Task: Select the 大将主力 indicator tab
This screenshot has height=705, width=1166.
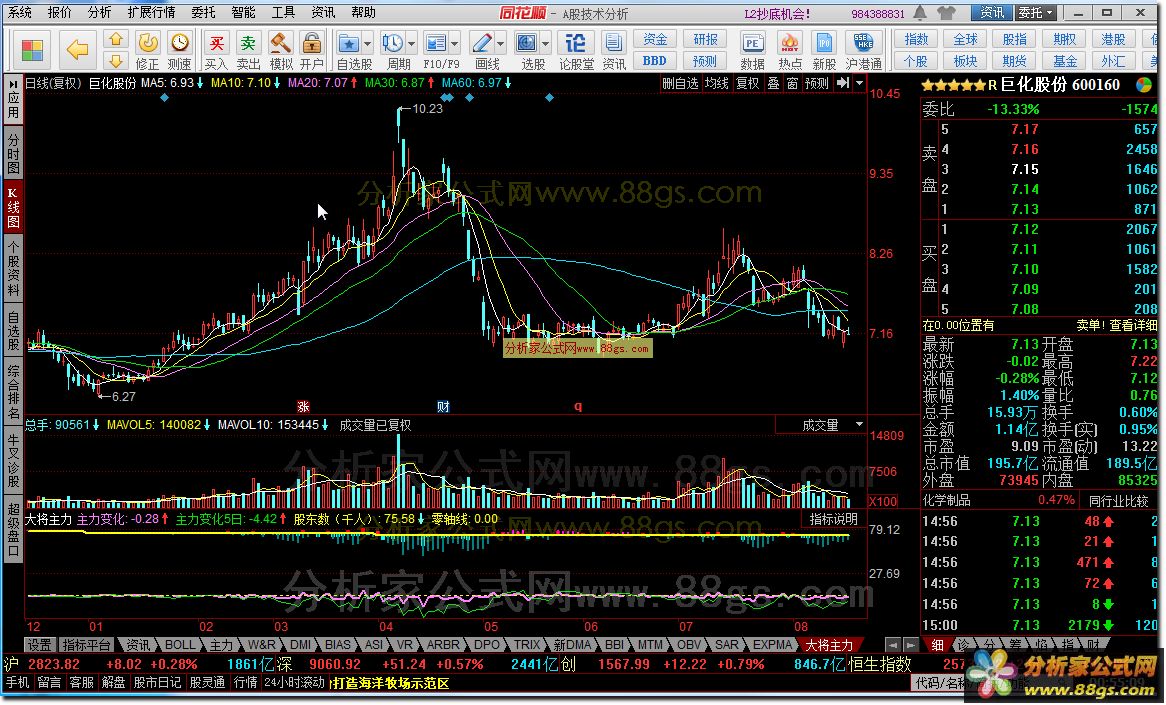Action: (x=829, y=645)
